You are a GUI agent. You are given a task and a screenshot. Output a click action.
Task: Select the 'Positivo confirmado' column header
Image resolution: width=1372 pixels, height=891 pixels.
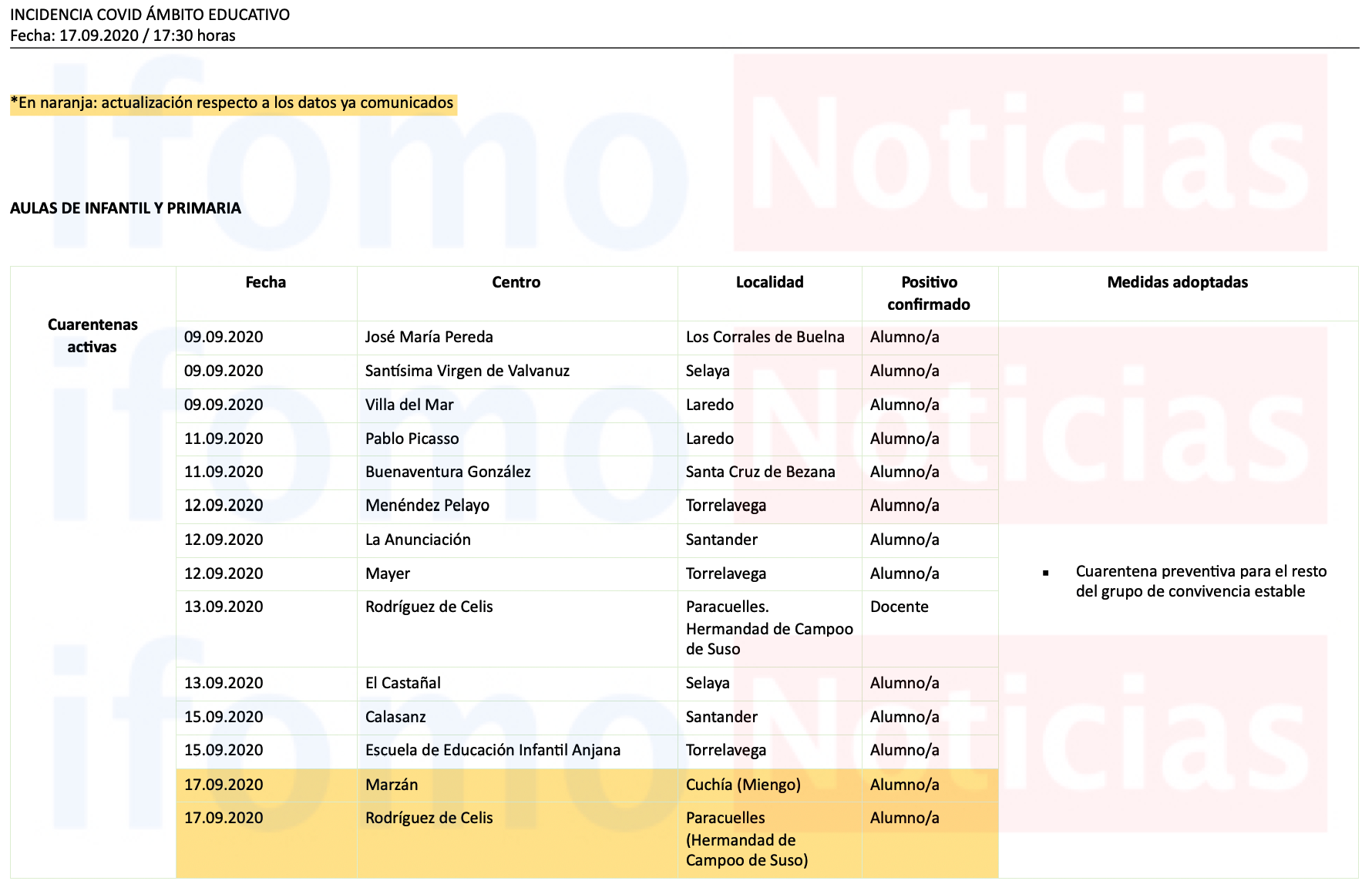click(x=929, y=293)
